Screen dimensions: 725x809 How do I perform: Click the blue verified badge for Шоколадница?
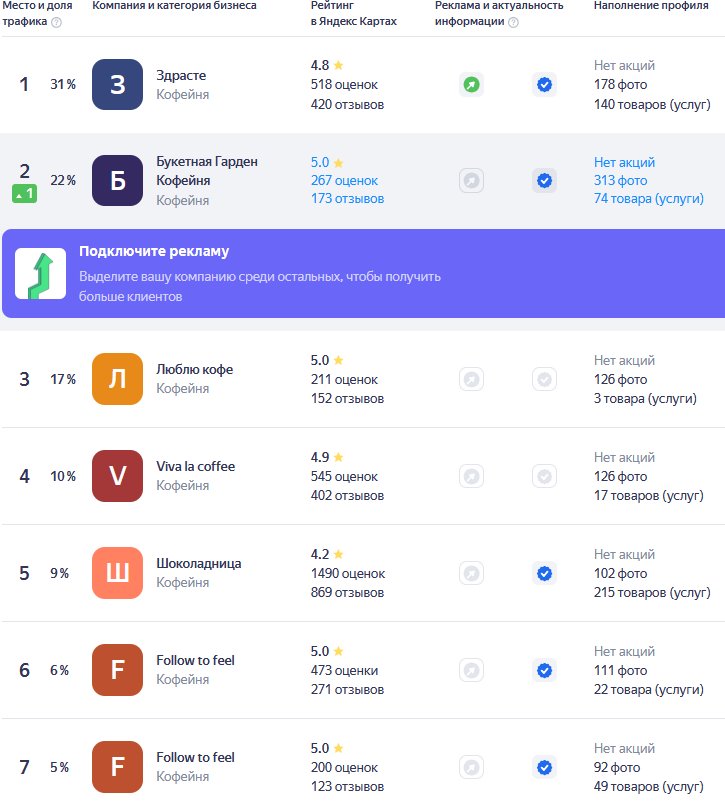point(544,574)
